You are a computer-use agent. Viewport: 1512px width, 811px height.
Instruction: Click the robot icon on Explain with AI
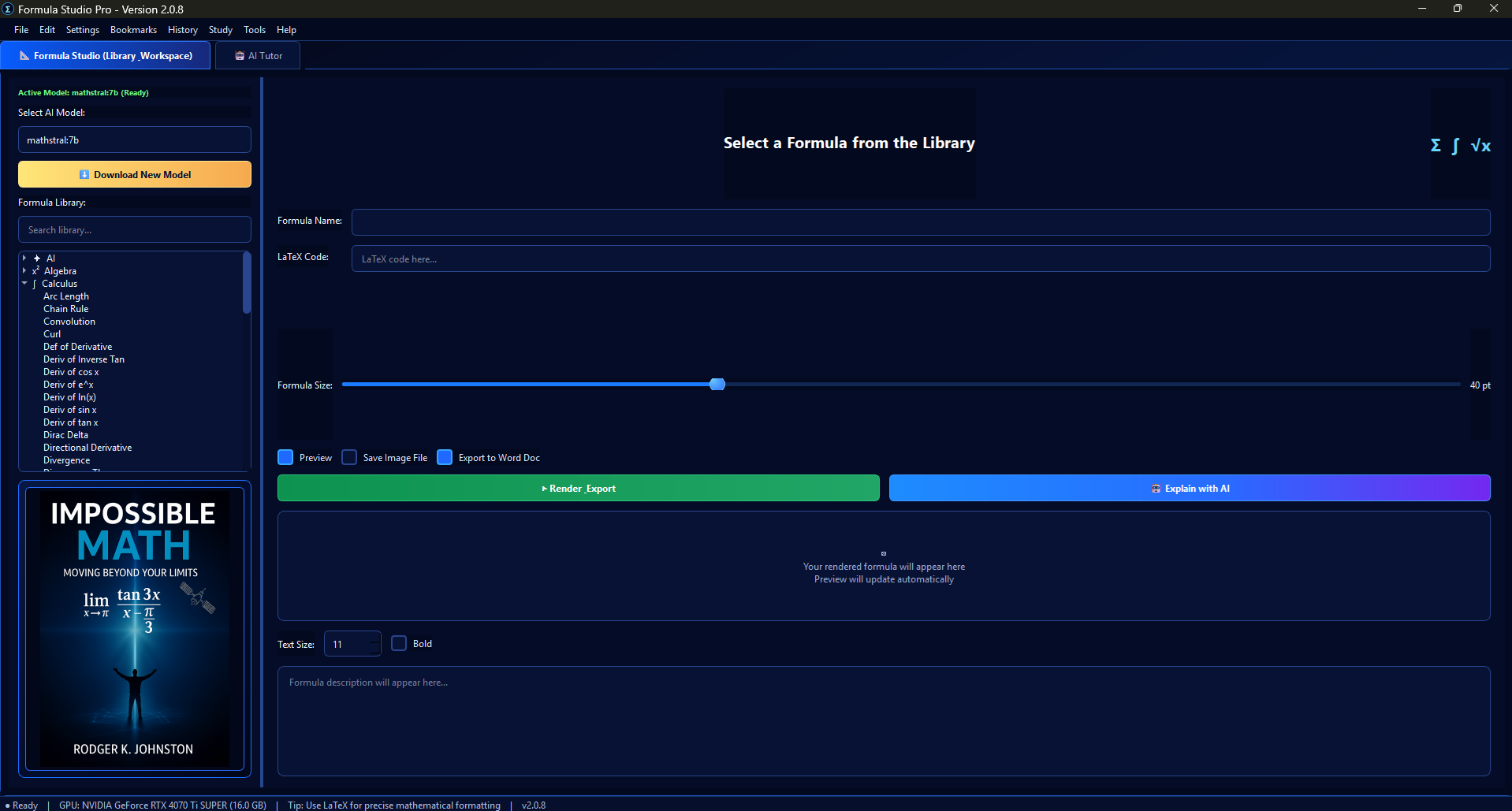click(1156, 489)
